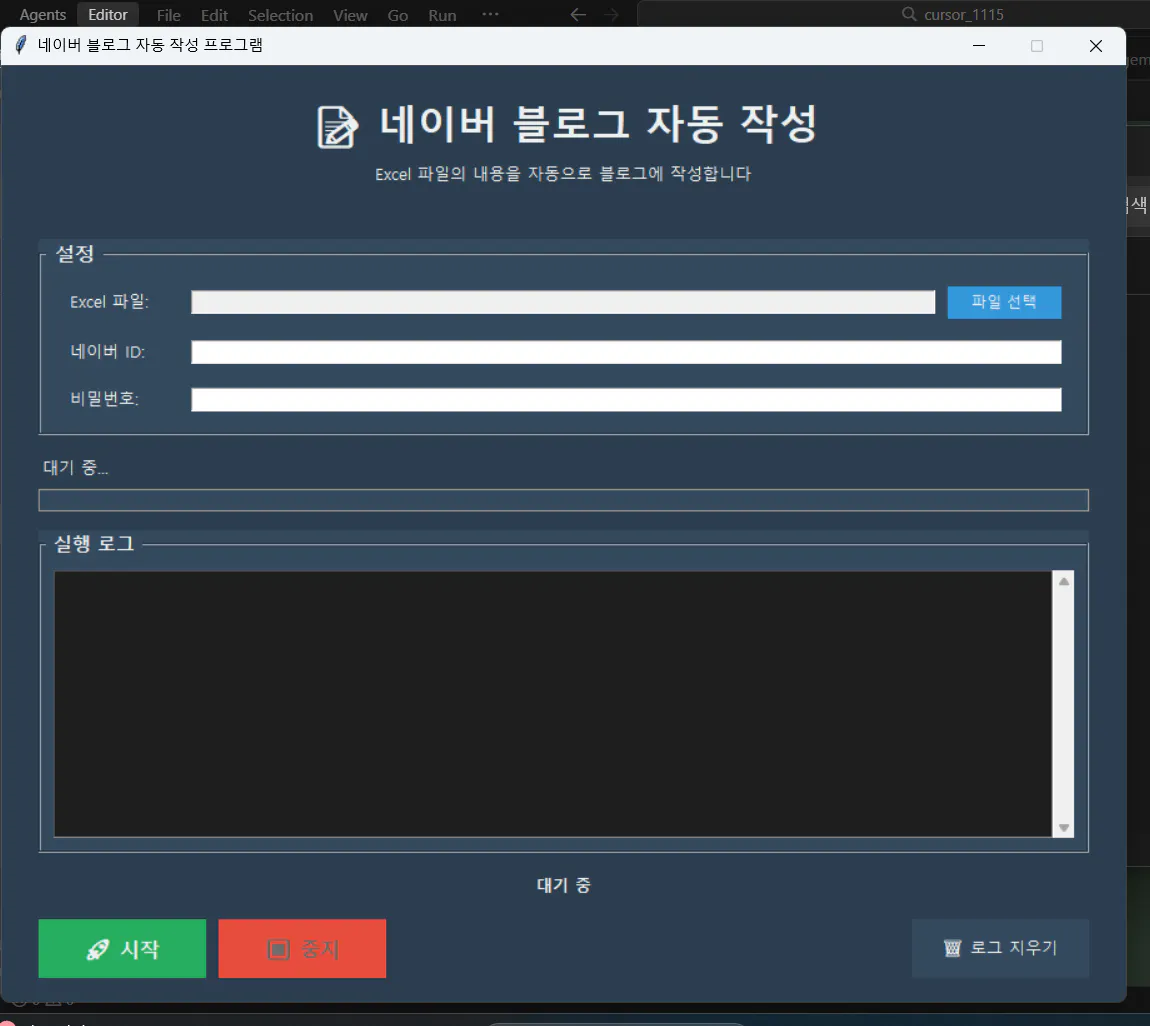The height and width of the screenshot is (1026, 1150).
Task: Click the 파일 선택 file select button
Action: (x=1004, y=302)
